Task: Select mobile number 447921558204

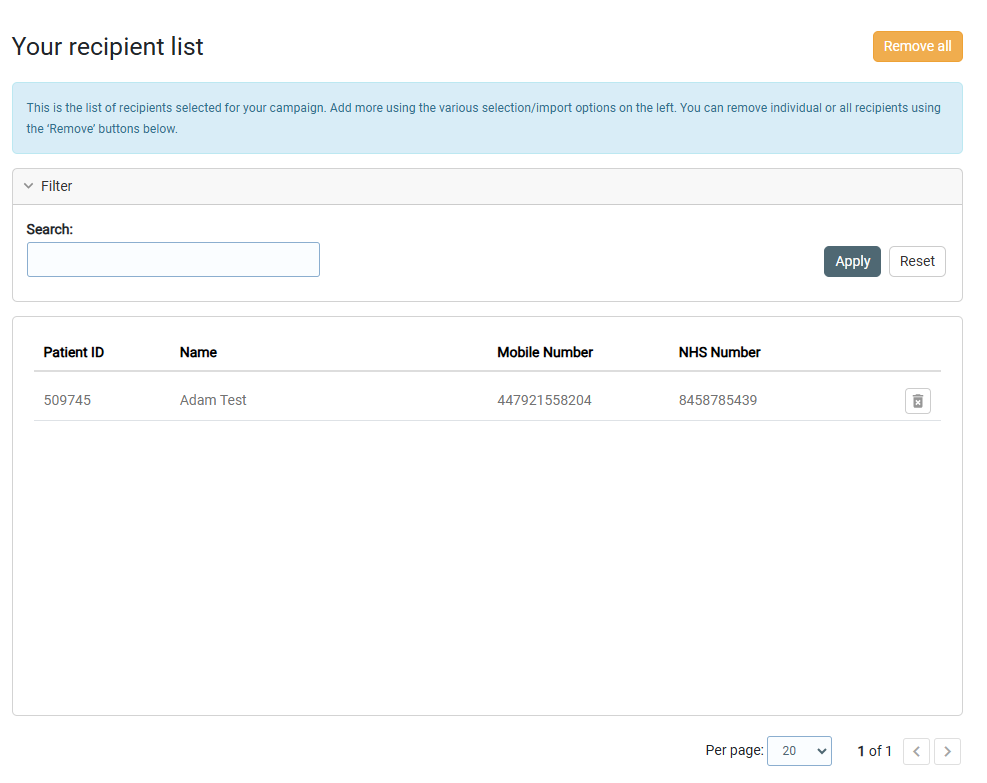Action: (544, 400)
